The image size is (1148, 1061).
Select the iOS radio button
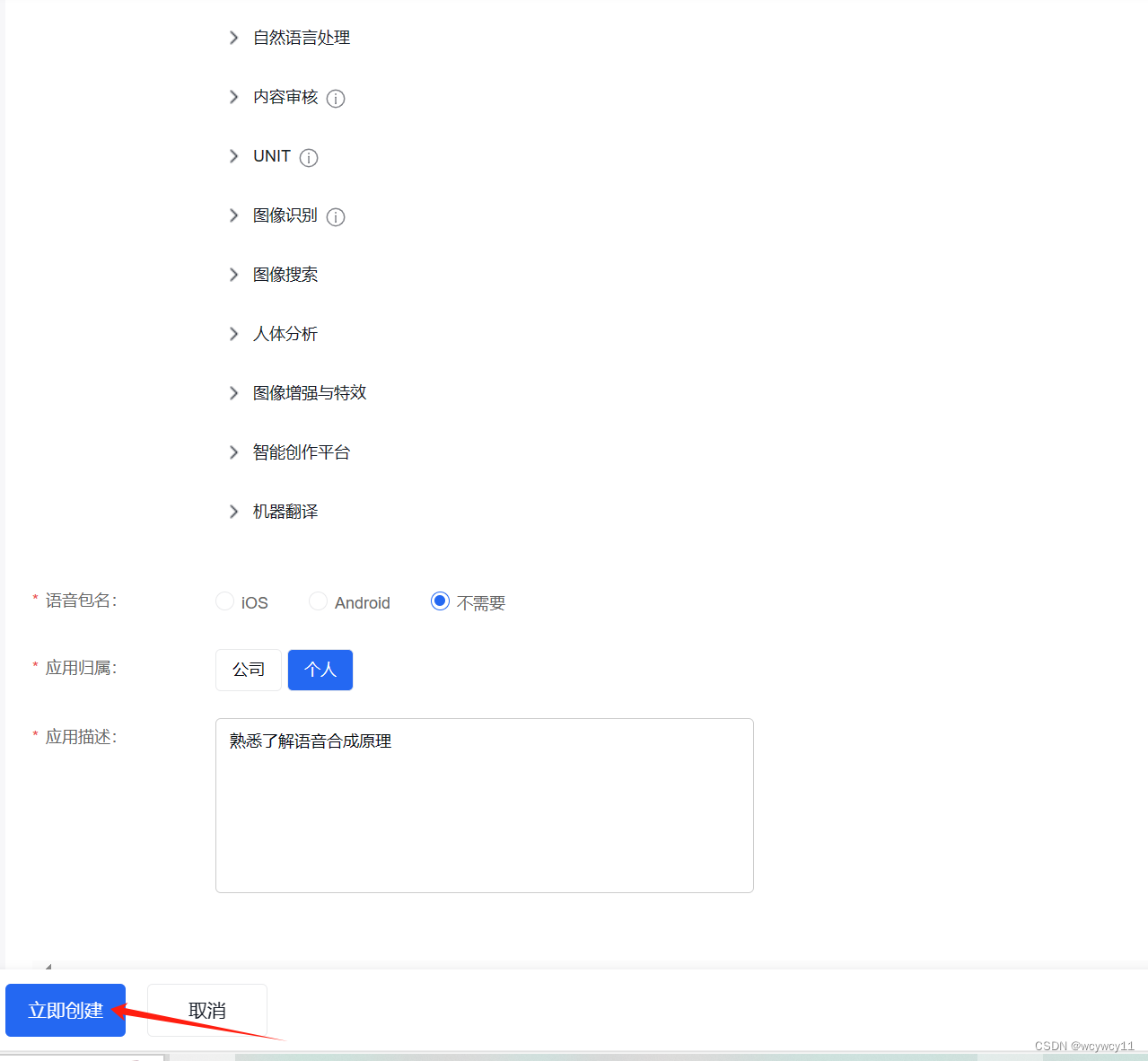(225, 601)
